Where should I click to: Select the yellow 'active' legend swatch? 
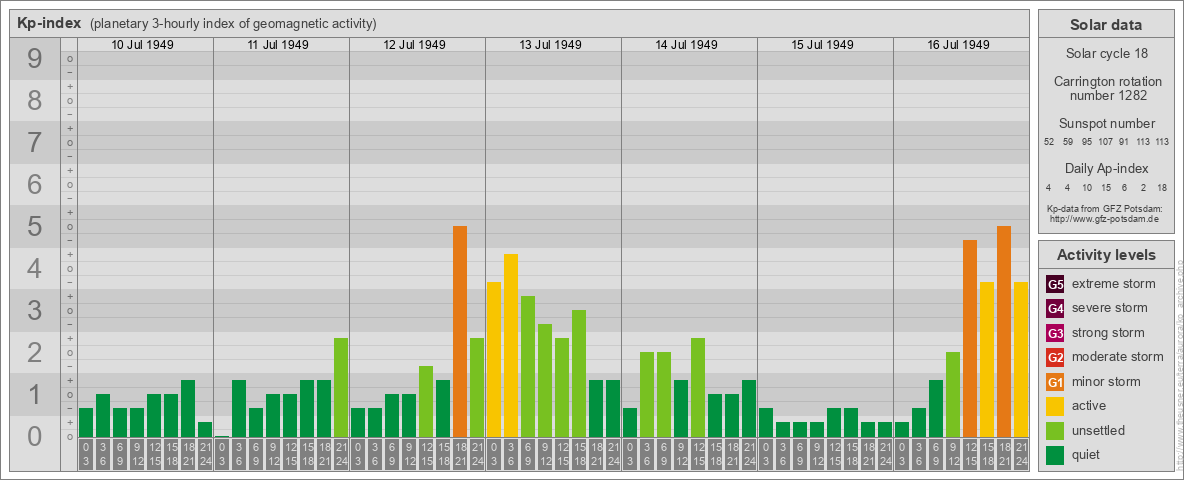[1055, 406]
